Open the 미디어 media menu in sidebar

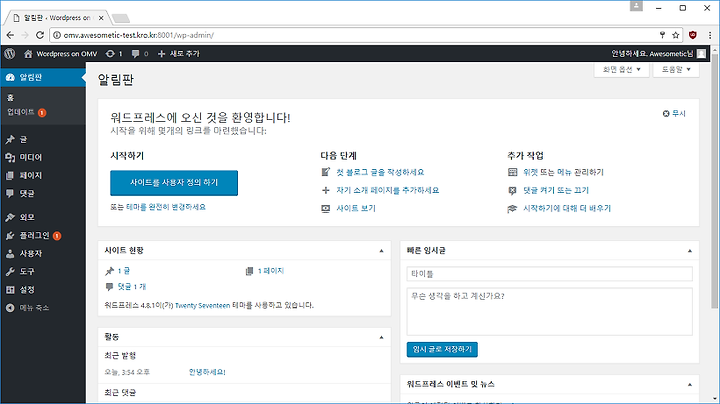43,157
